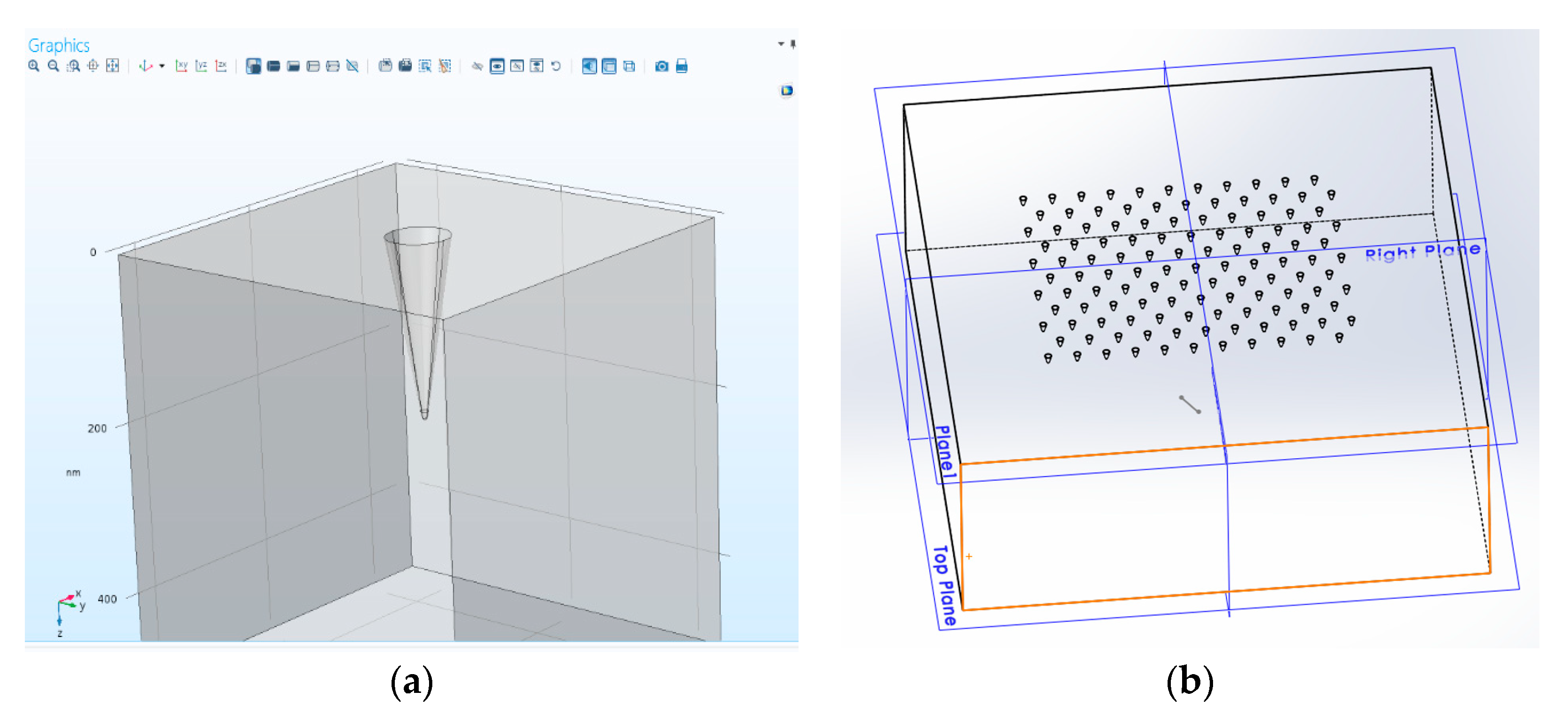1568x714 pixels.
Task: Switch to the XY plane view
Action: click(181, 66)
